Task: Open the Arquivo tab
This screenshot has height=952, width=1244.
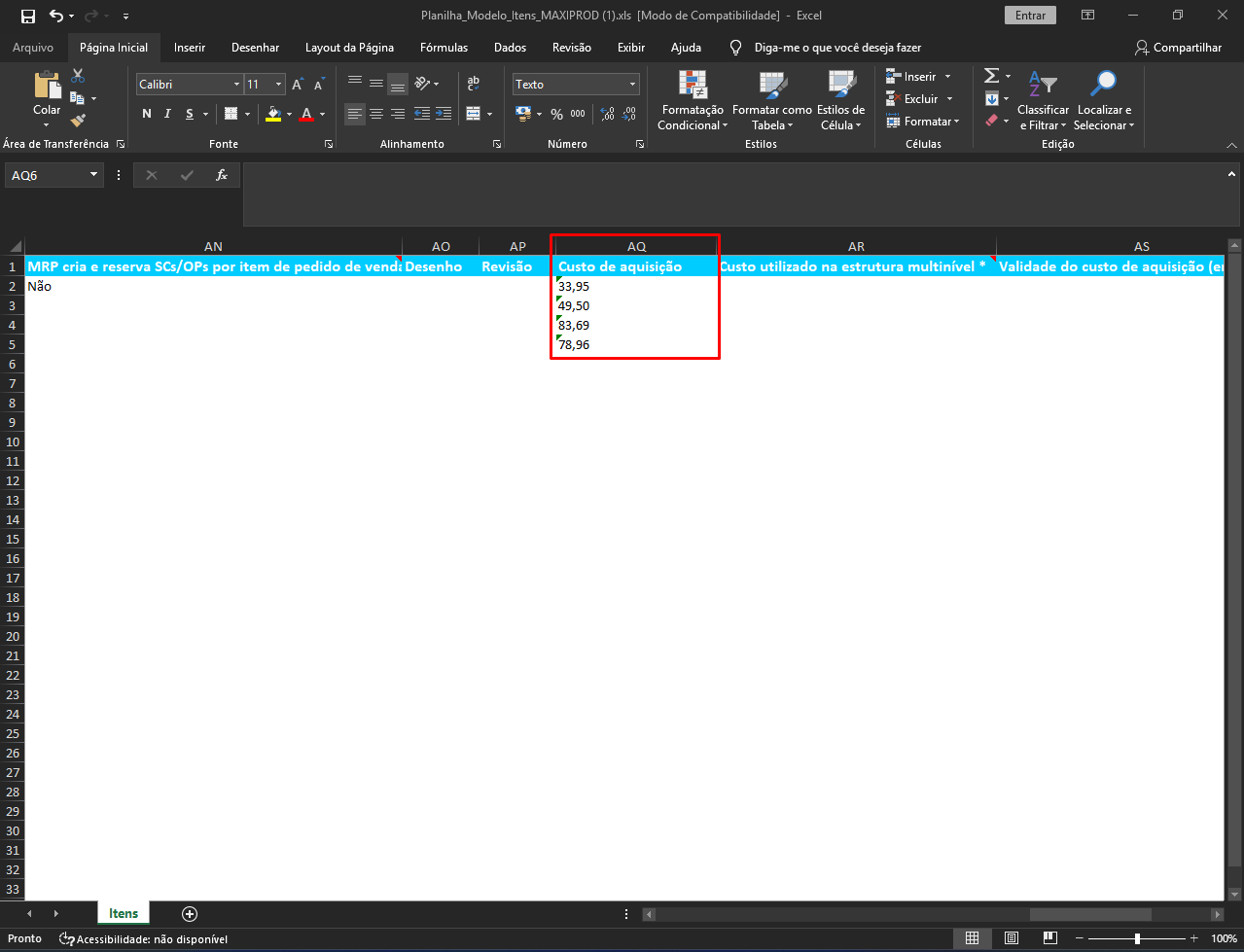Action: 33,48
